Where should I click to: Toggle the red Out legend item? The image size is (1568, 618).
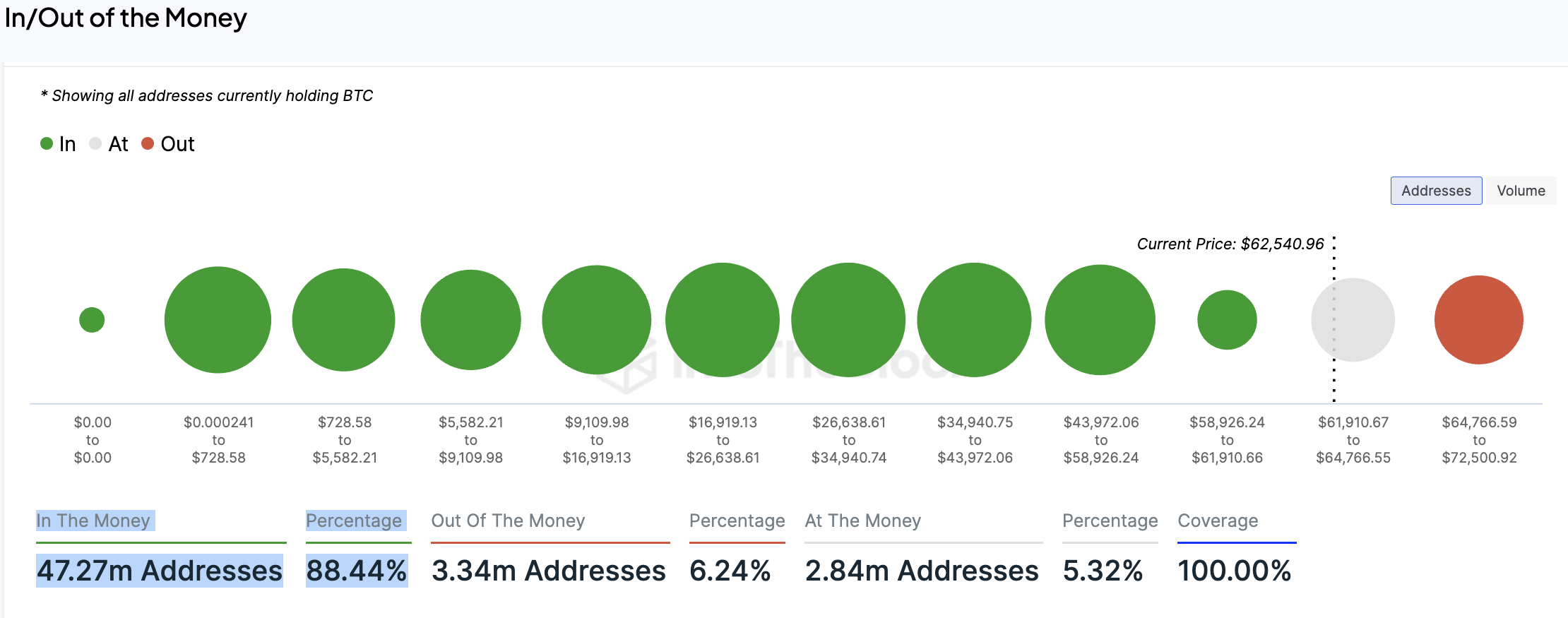point(168,144)
